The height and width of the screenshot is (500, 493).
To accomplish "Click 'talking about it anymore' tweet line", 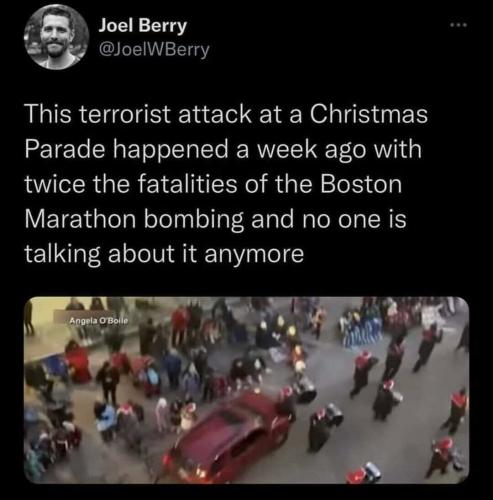I will (164, 255).
